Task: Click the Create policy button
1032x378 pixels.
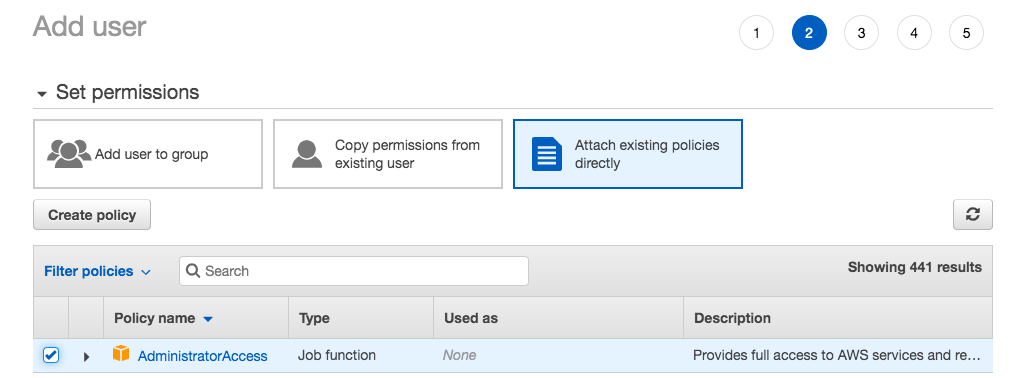Action: click(x=92, y=215)
